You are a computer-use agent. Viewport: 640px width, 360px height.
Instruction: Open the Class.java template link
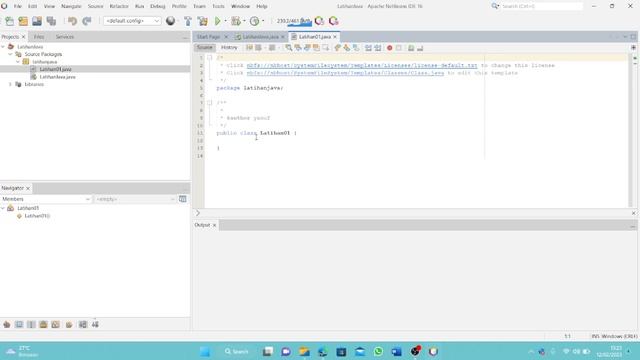tap(345, 73)
